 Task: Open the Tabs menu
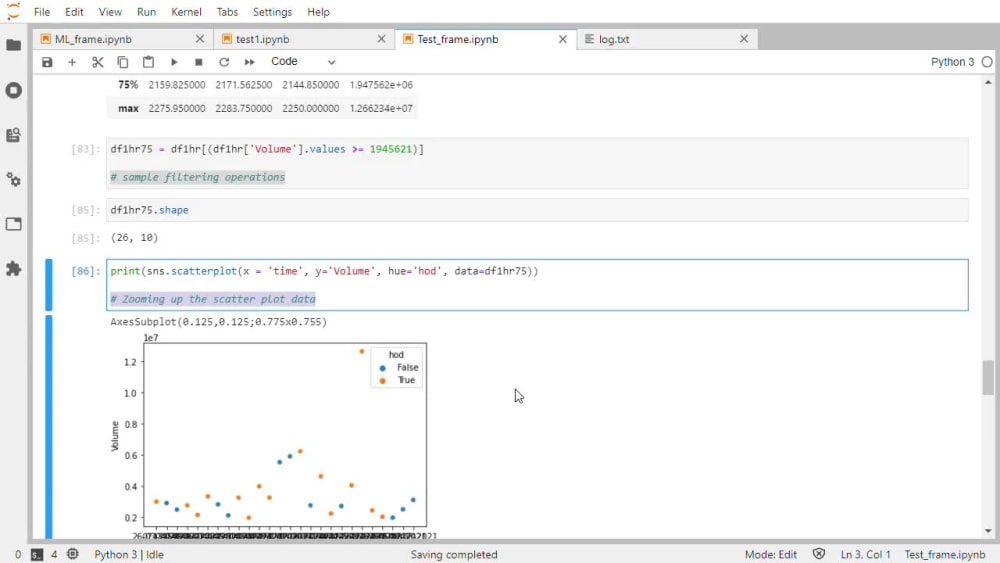click(227, 11)
